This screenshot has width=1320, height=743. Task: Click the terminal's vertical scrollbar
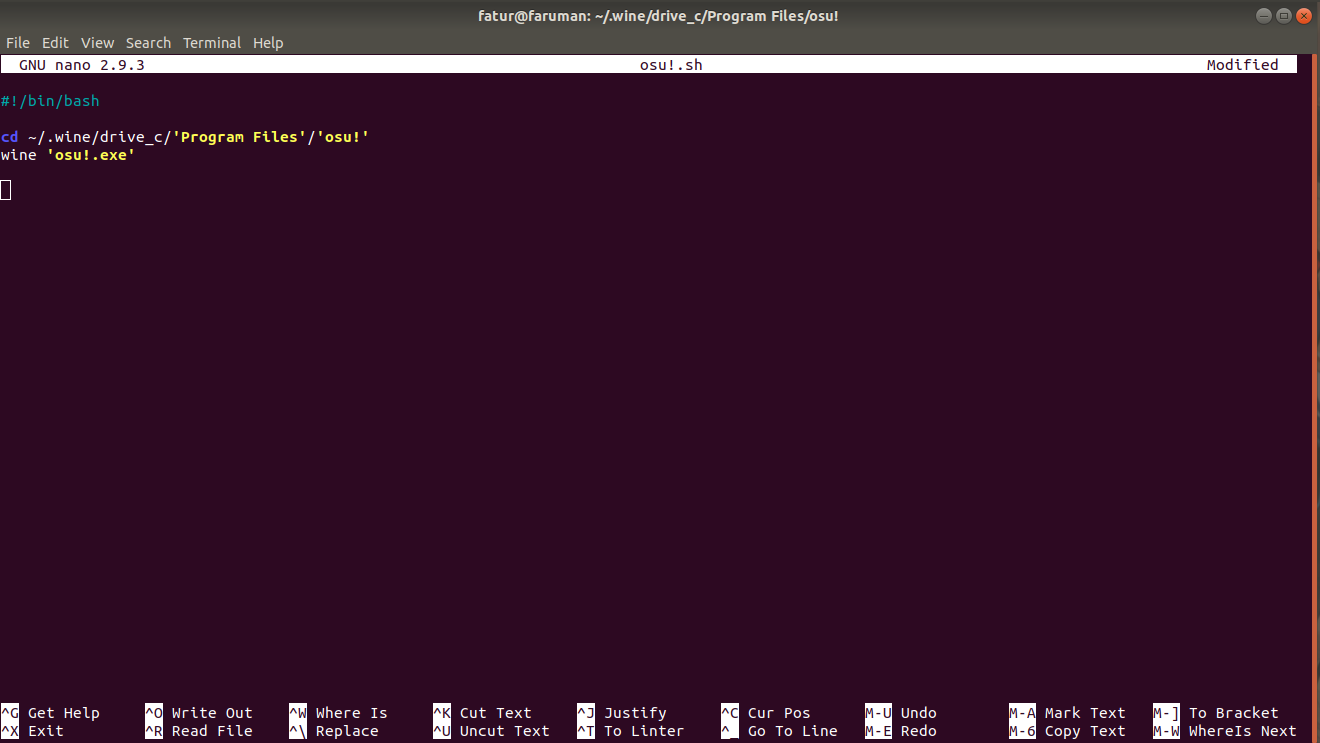pos(1315,398)
